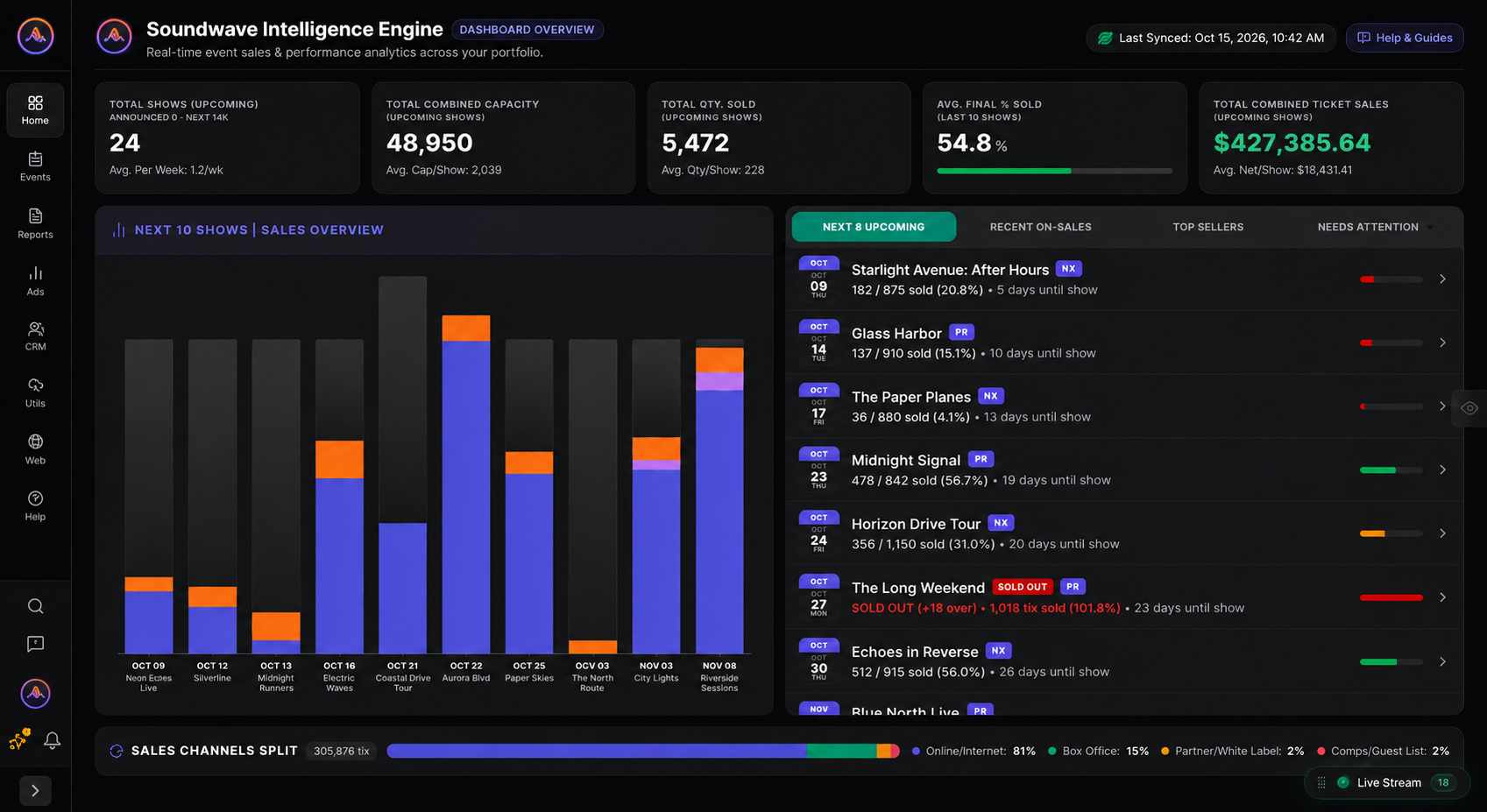Image resolution: width=1487 pixels, height=812 pixels.
Task: Click the Box Office legend dot
Action: [1052, 751]
